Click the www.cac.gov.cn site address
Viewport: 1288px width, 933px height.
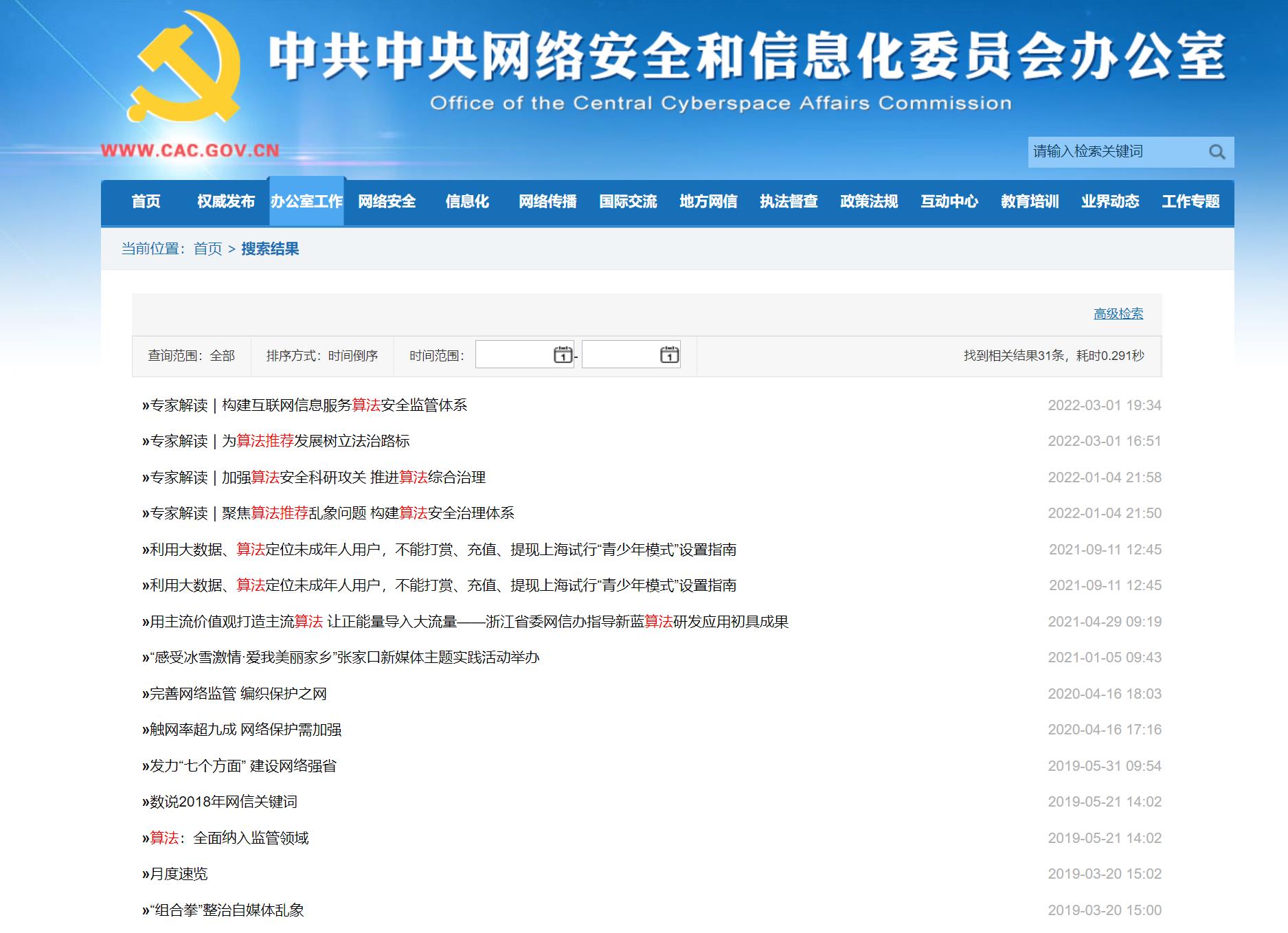[190, 150]
